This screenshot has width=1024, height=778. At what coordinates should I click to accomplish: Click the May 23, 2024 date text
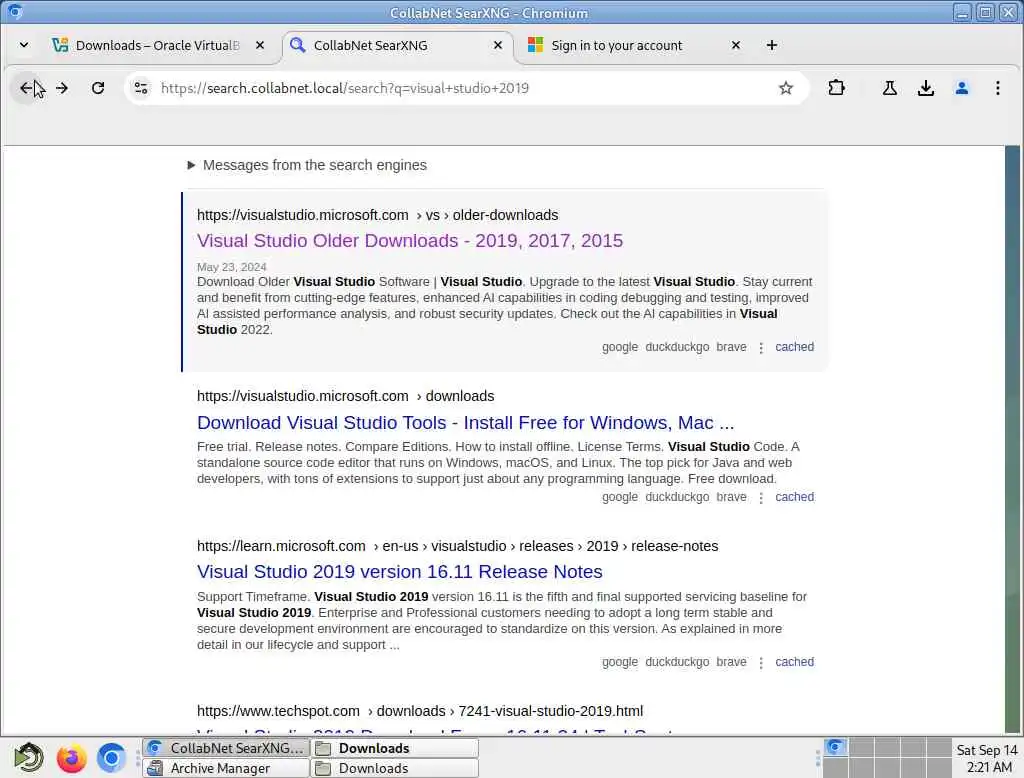coord(232,267)
